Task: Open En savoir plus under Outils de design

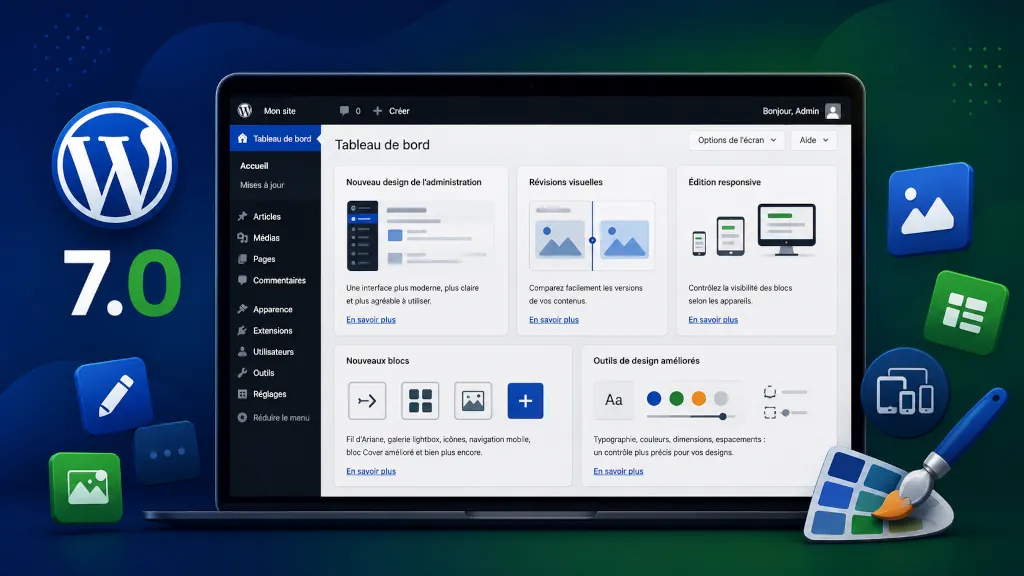Action: 618,471
